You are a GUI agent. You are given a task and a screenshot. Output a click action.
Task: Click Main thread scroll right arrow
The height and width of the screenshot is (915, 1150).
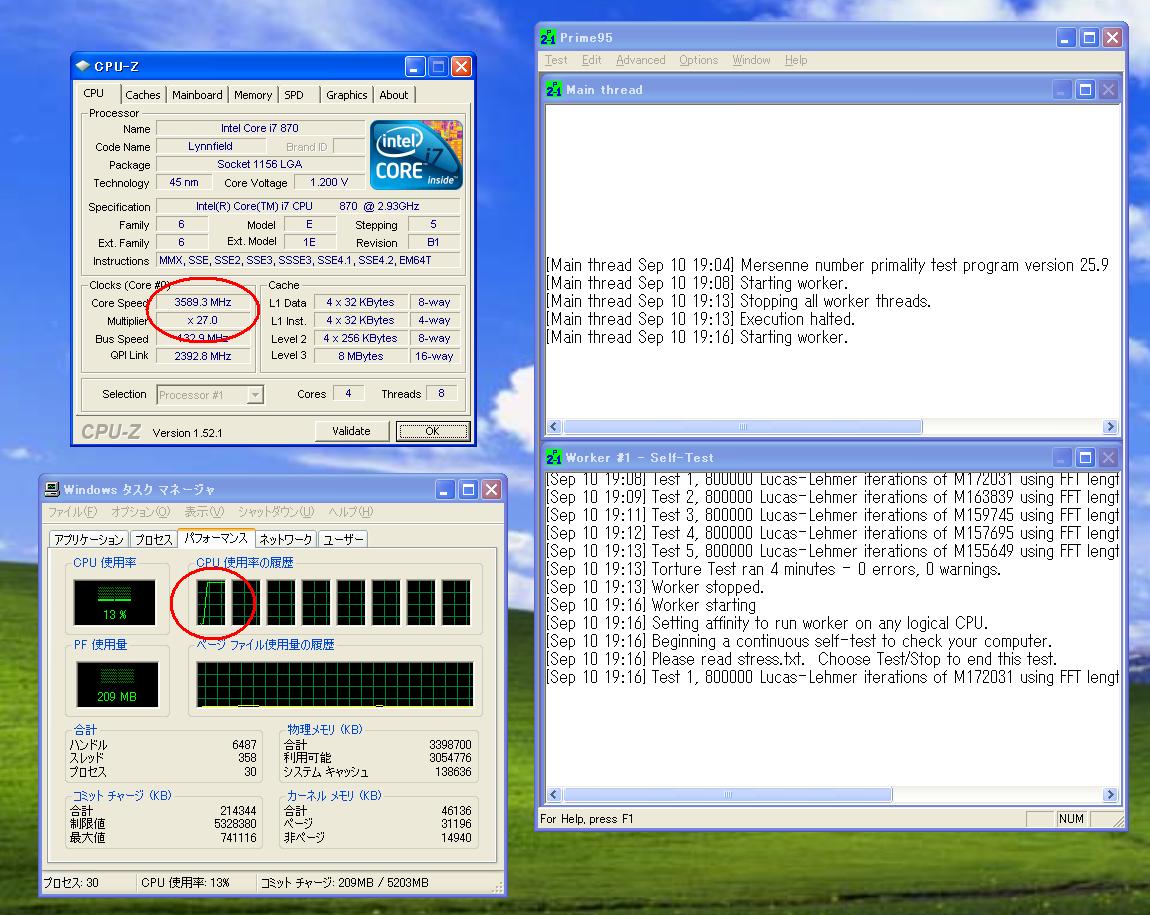coord(1110,427)
